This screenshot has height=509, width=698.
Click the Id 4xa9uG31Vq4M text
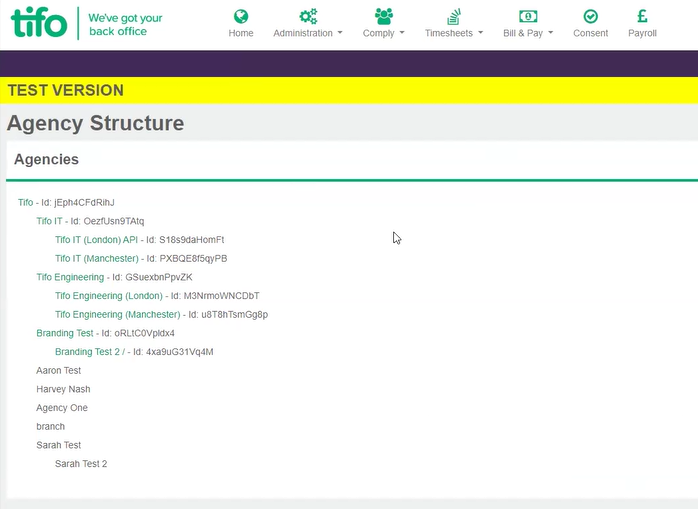[x=173, y=352]
